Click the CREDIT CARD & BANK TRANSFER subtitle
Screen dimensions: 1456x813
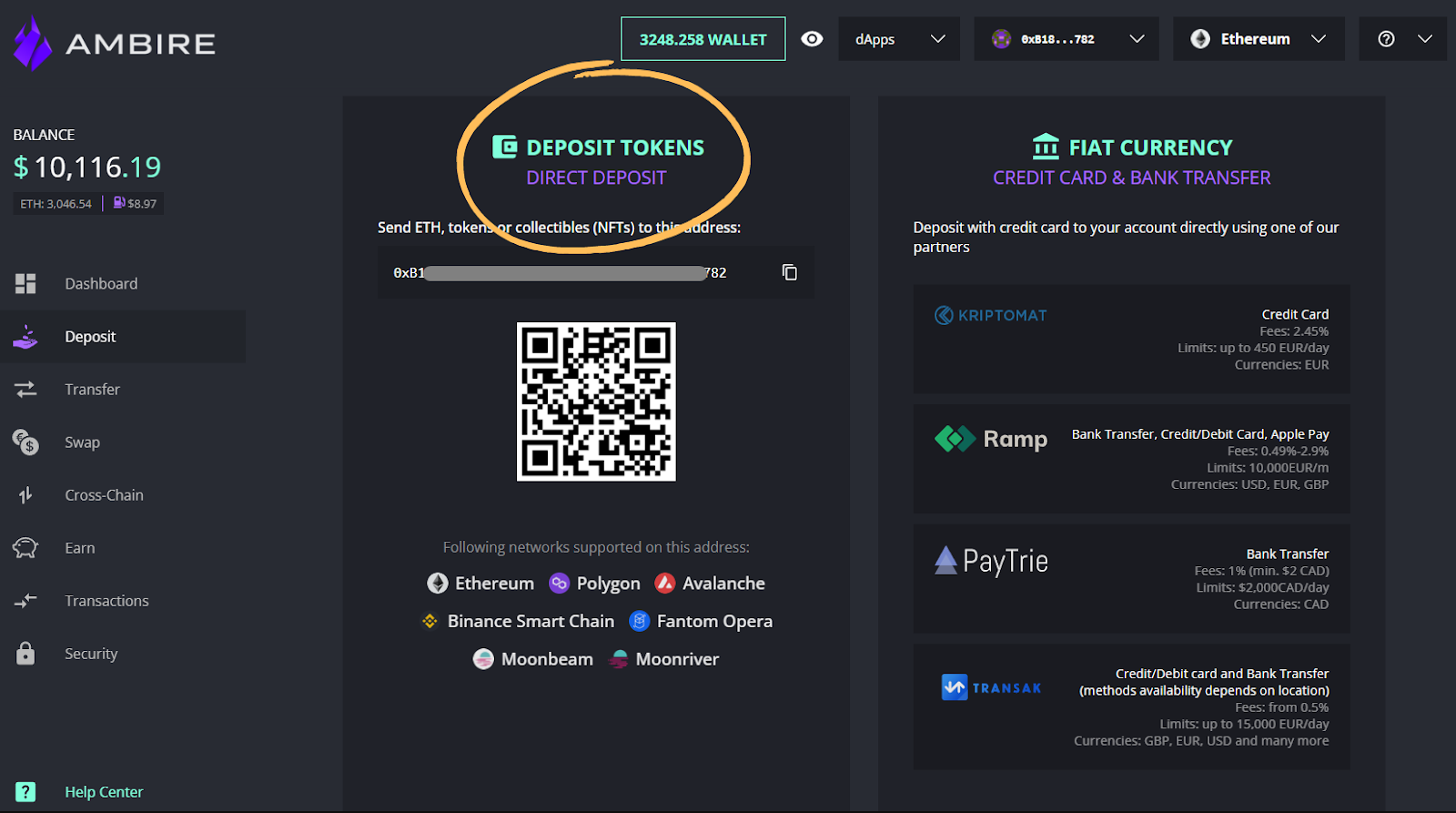pos(1132,178)
